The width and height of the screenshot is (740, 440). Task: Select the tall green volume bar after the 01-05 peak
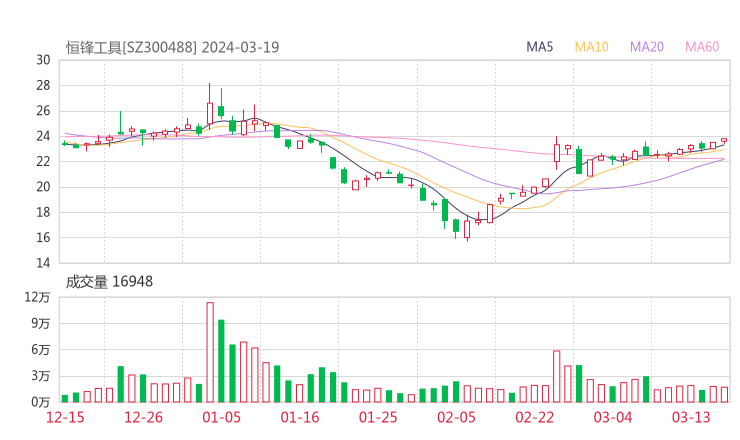coord(221,361)
